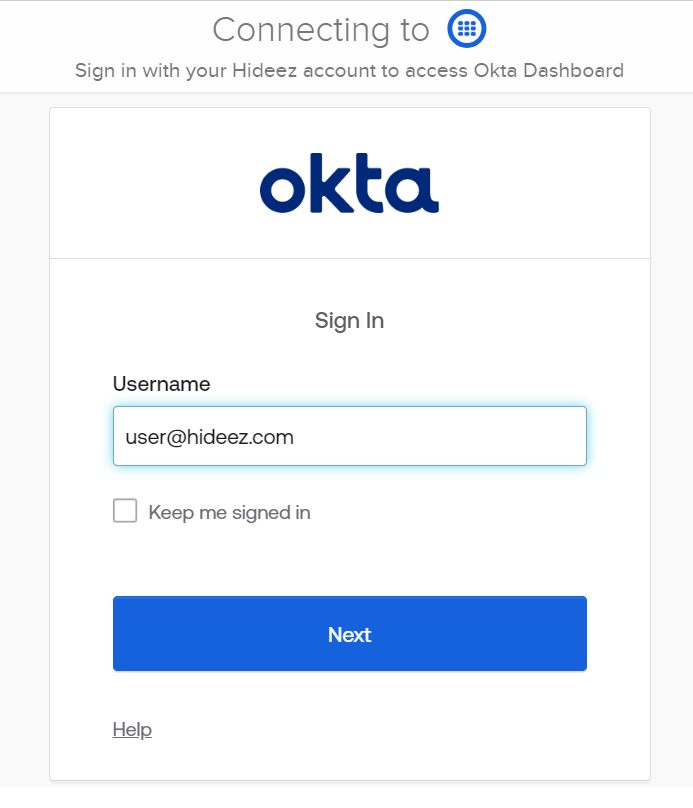Click the letter "o" of the okta logo
Viewport: 693px width, 808px height.
point(283,191)
